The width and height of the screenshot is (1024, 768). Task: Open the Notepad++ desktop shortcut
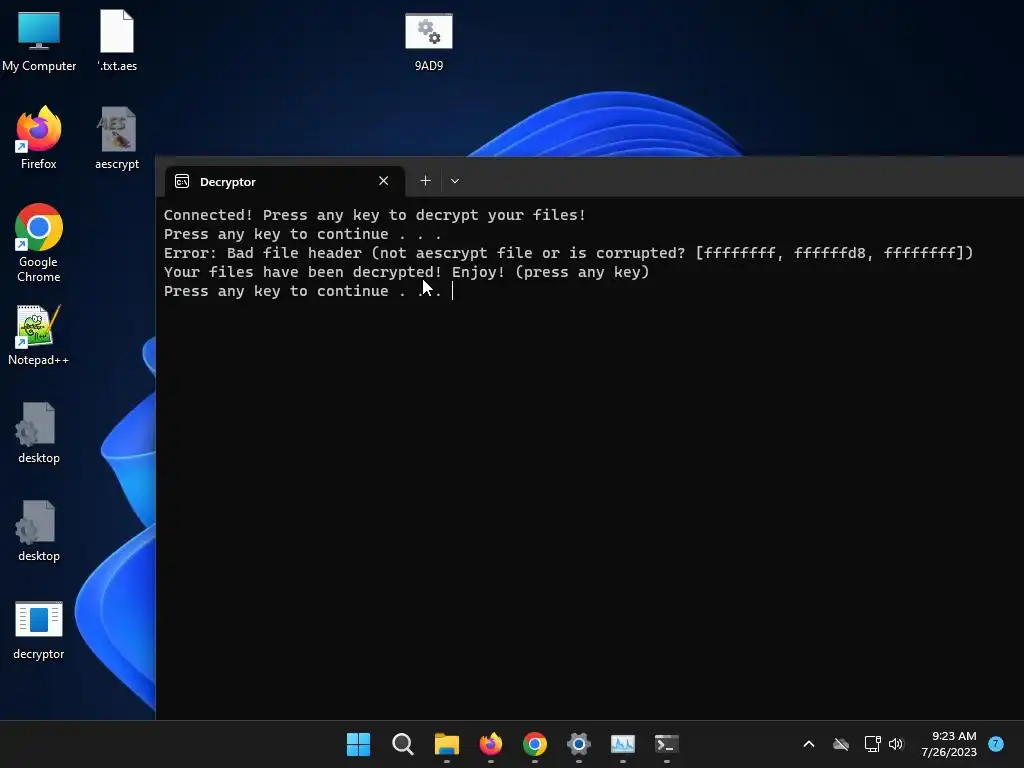click(x=39, y=336)
